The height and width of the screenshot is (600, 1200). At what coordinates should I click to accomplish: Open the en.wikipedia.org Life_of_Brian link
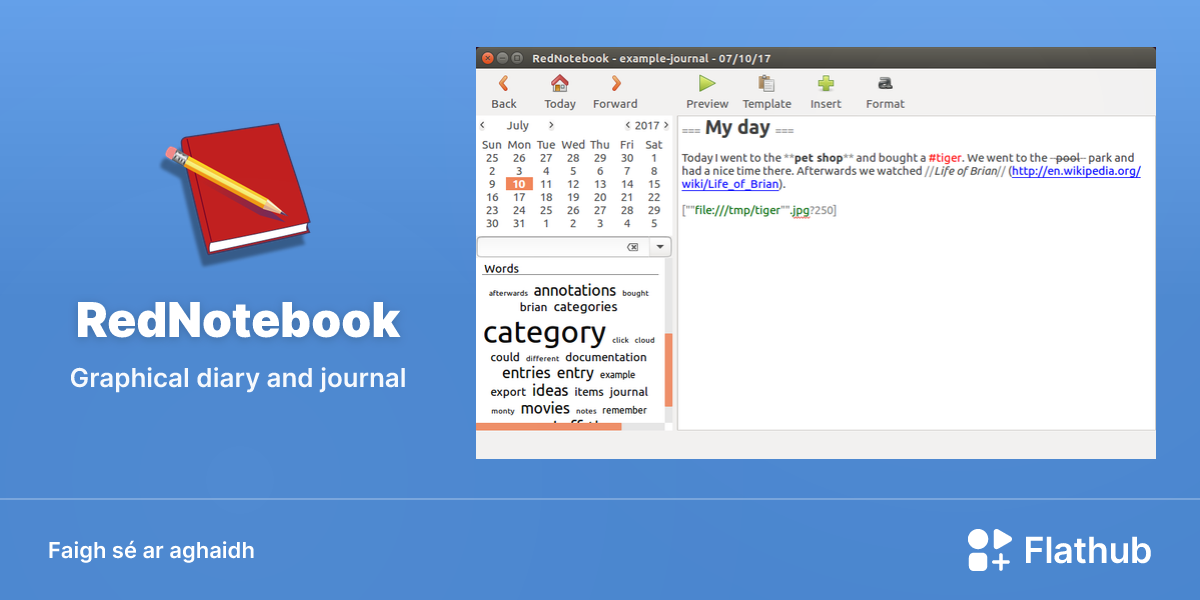pyautogui.click(x=911, y=177)
